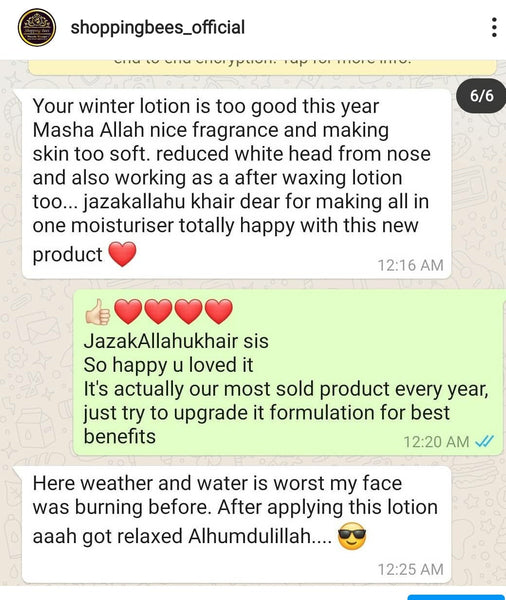Tap the shoppingbees_official profile picture
This screenshot has width=506, height=600.
tap(37, 28)
